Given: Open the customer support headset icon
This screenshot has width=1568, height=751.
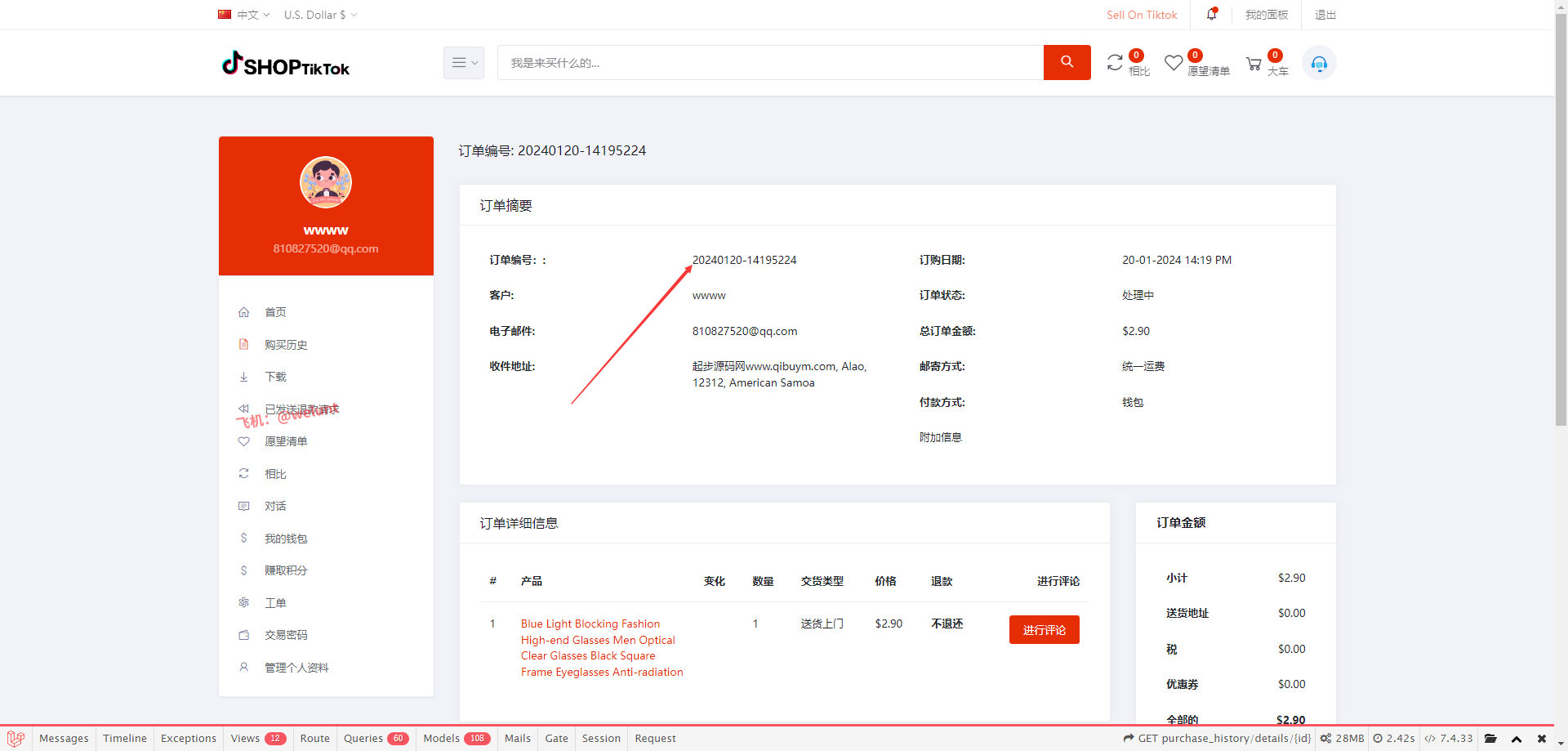Looking at the screenshot, I should point(1319,63).
